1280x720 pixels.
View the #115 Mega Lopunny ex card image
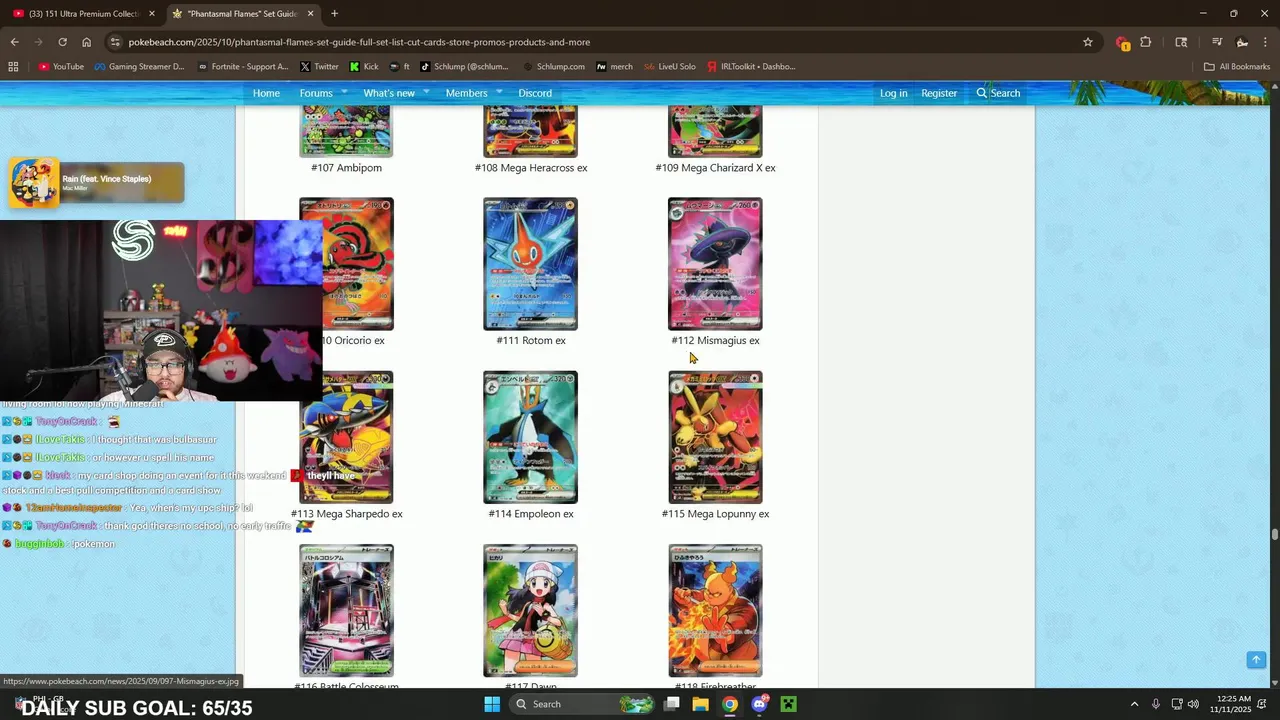(715, 437)
